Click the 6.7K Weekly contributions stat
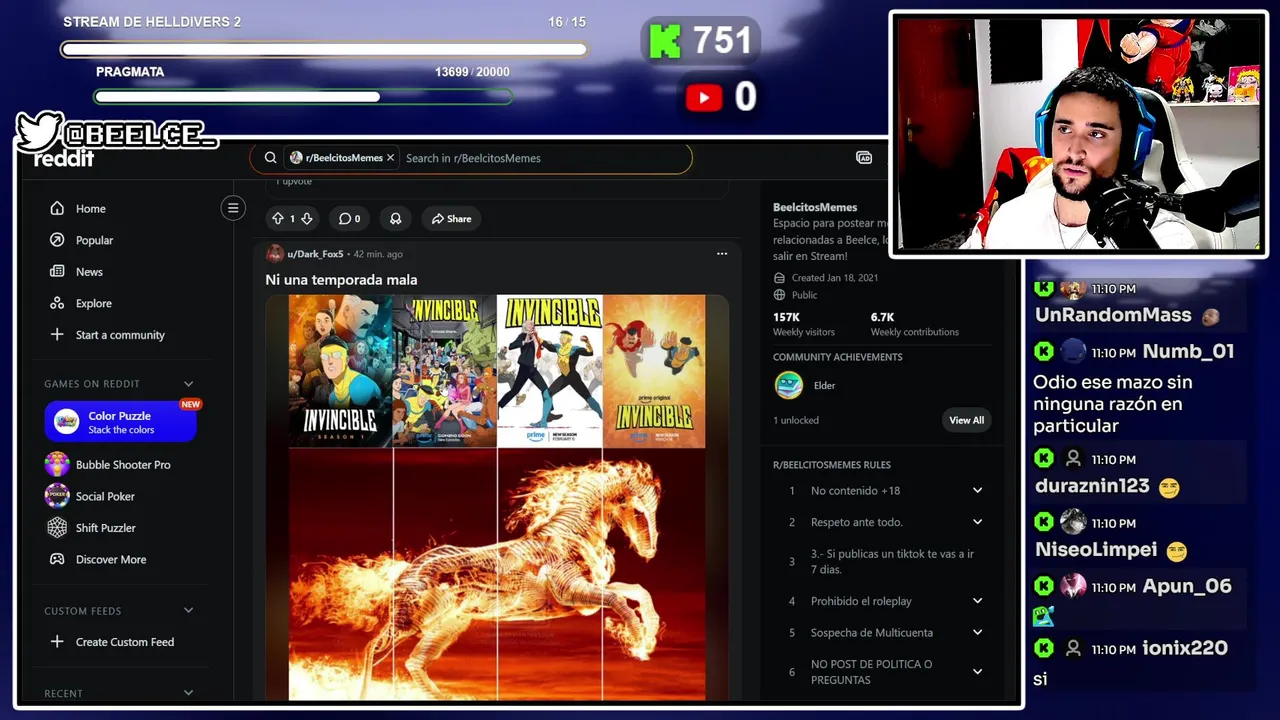 914,324
